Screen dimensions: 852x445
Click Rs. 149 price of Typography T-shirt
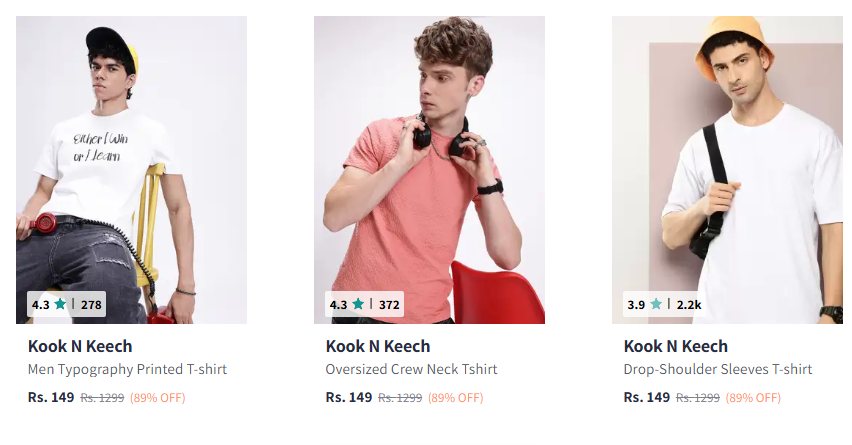(x=51, y=397)
